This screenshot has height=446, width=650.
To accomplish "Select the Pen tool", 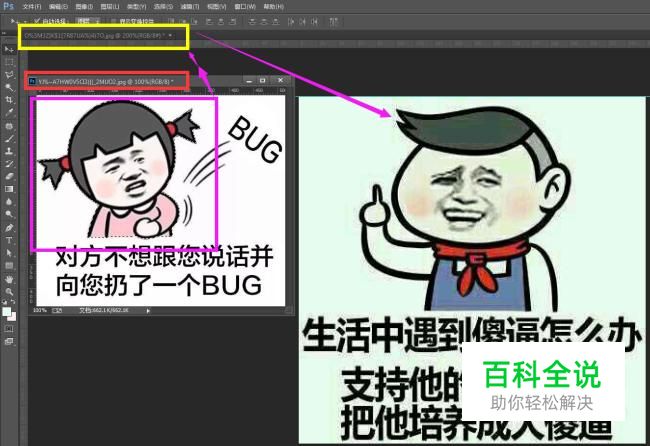I will pos(9,228).
